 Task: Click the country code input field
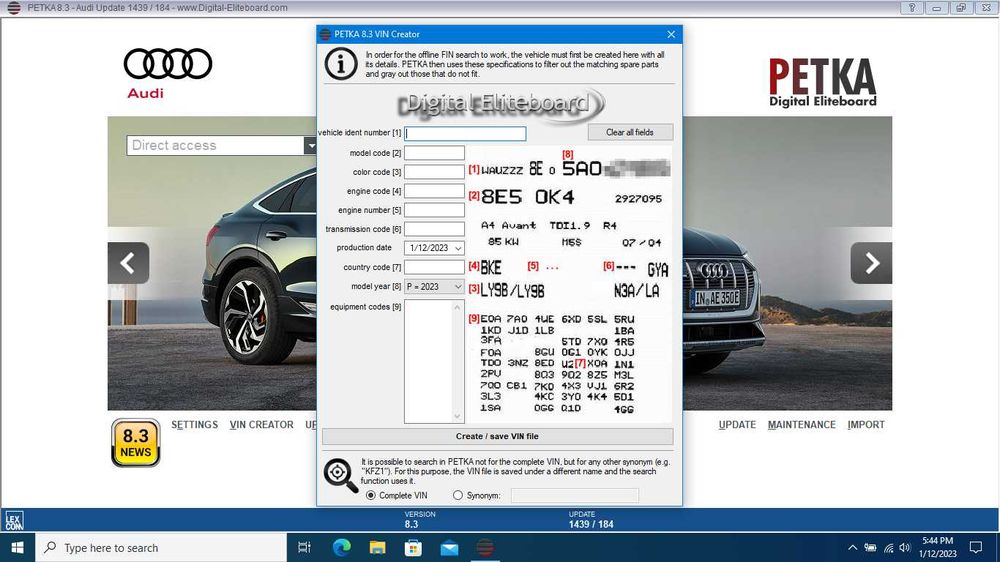(434, 267)
